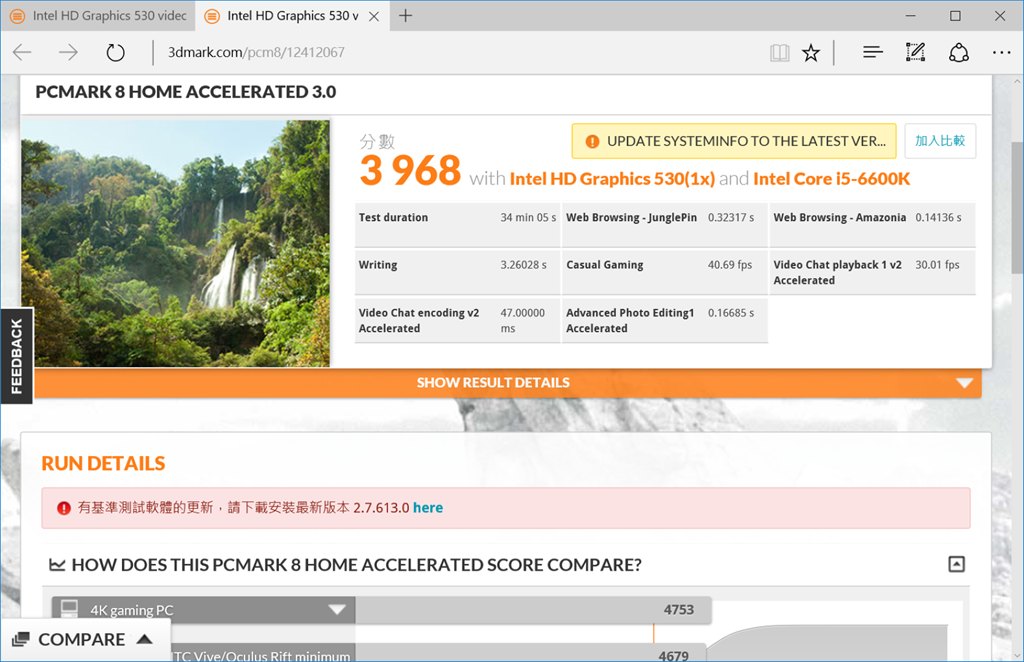1024x662 pixels.
Task: Click the 4753 score bar value
Action: (679, 610)
